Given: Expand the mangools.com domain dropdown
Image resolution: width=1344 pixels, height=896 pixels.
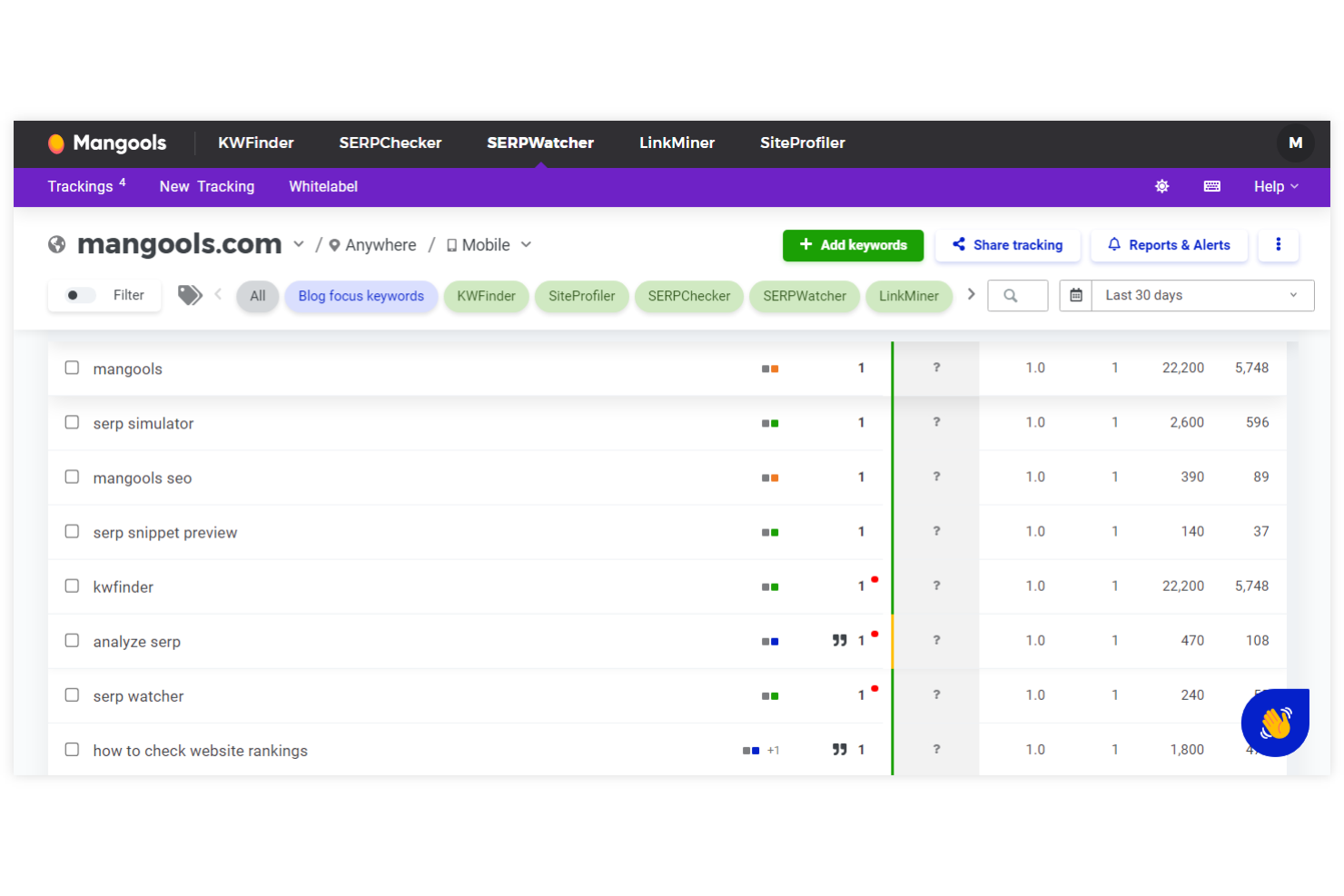Looking at the screenshot, I should pos(299,244).
